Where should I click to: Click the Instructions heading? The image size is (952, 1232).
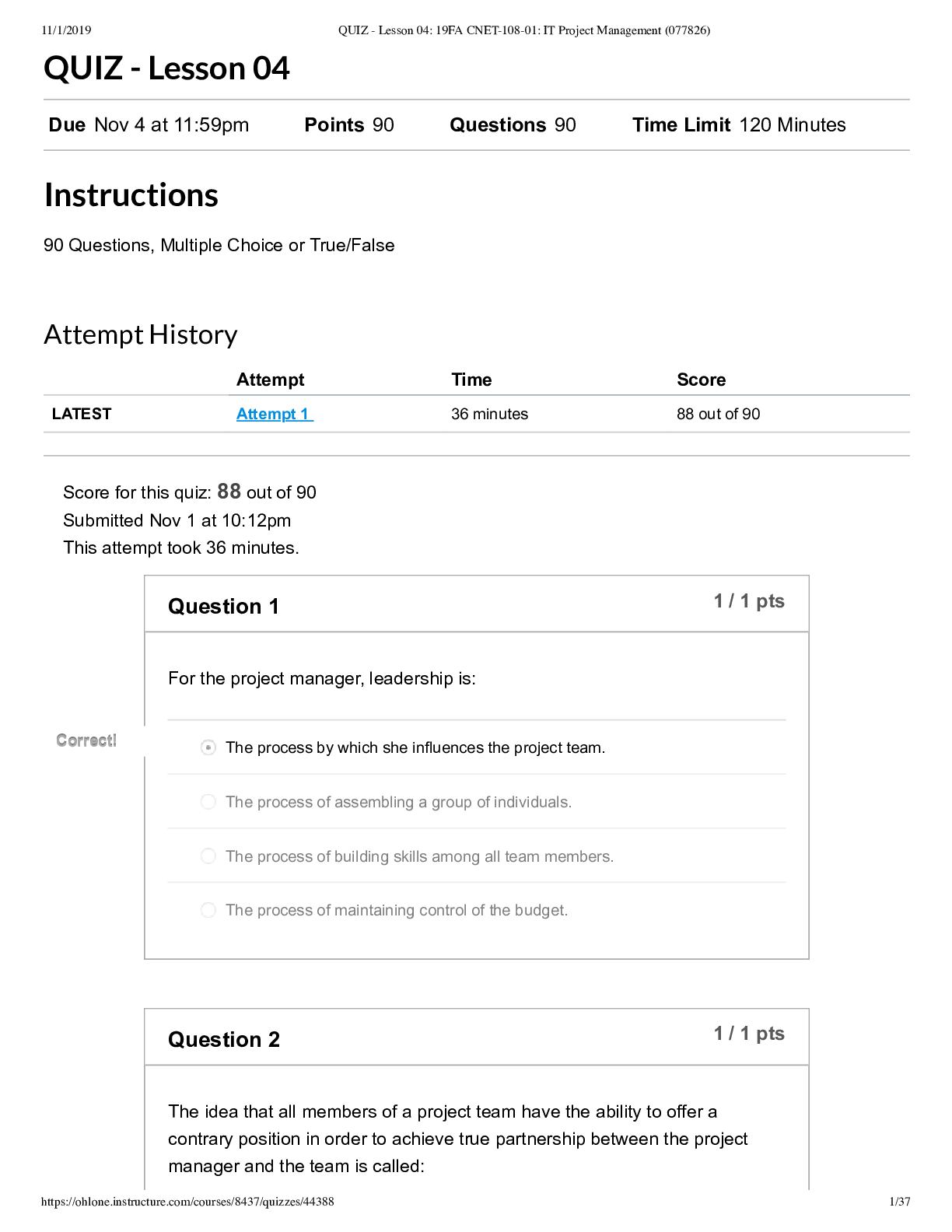[131, 195]
